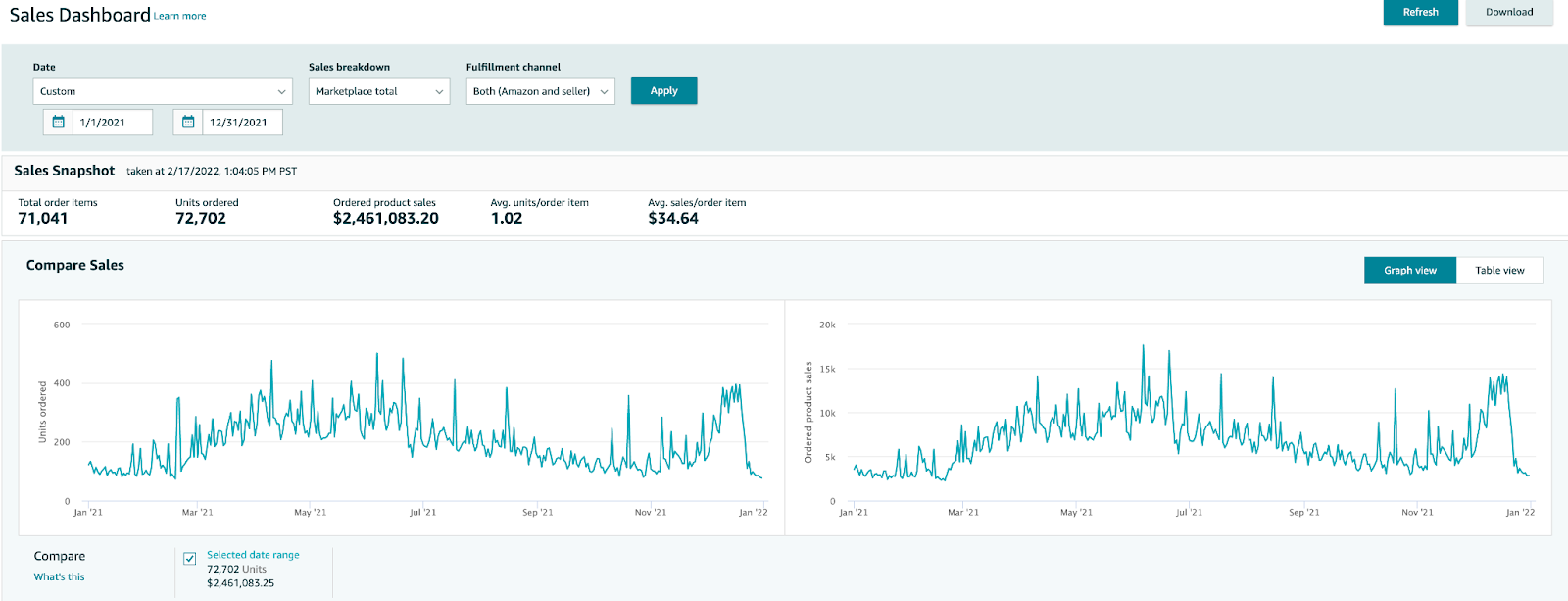Select the Ordered product sales $2,461,083.20 value
Image resolution: width=1568 pixels, height=601 pixels.
click(386, 218)
